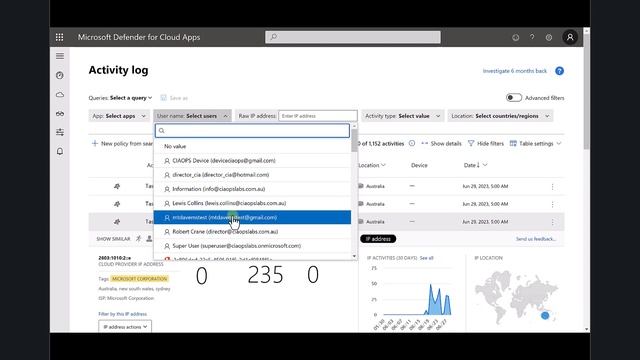
Task: Click the Microsoft Corporation tag
Action: tap(140, 279)
